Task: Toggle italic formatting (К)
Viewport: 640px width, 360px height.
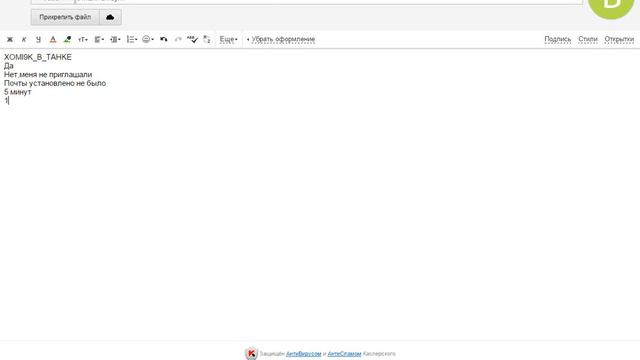Action: [24, 40]
